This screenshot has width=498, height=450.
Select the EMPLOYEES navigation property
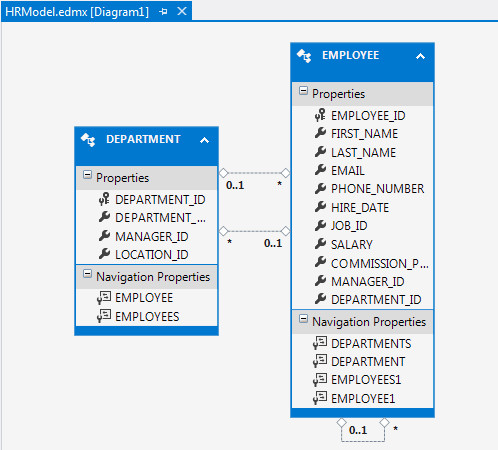pos(147,317)
